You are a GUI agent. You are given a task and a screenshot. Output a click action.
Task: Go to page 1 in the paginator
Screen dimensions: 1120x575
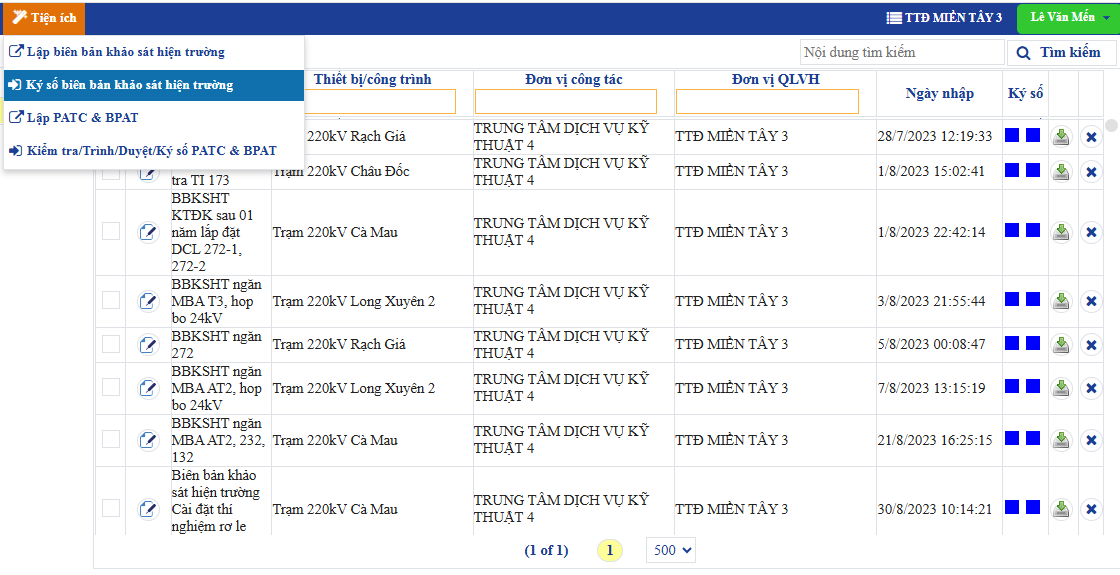609,550
